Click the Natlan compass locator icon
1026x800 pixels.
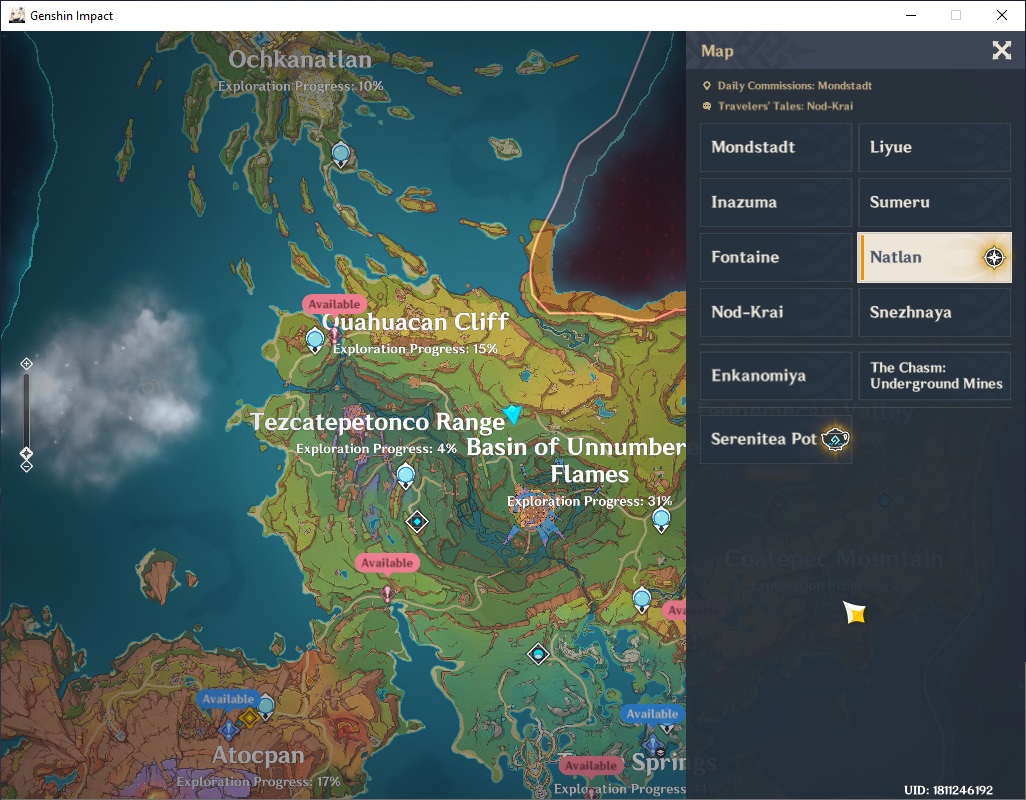[x=994, y=258]
